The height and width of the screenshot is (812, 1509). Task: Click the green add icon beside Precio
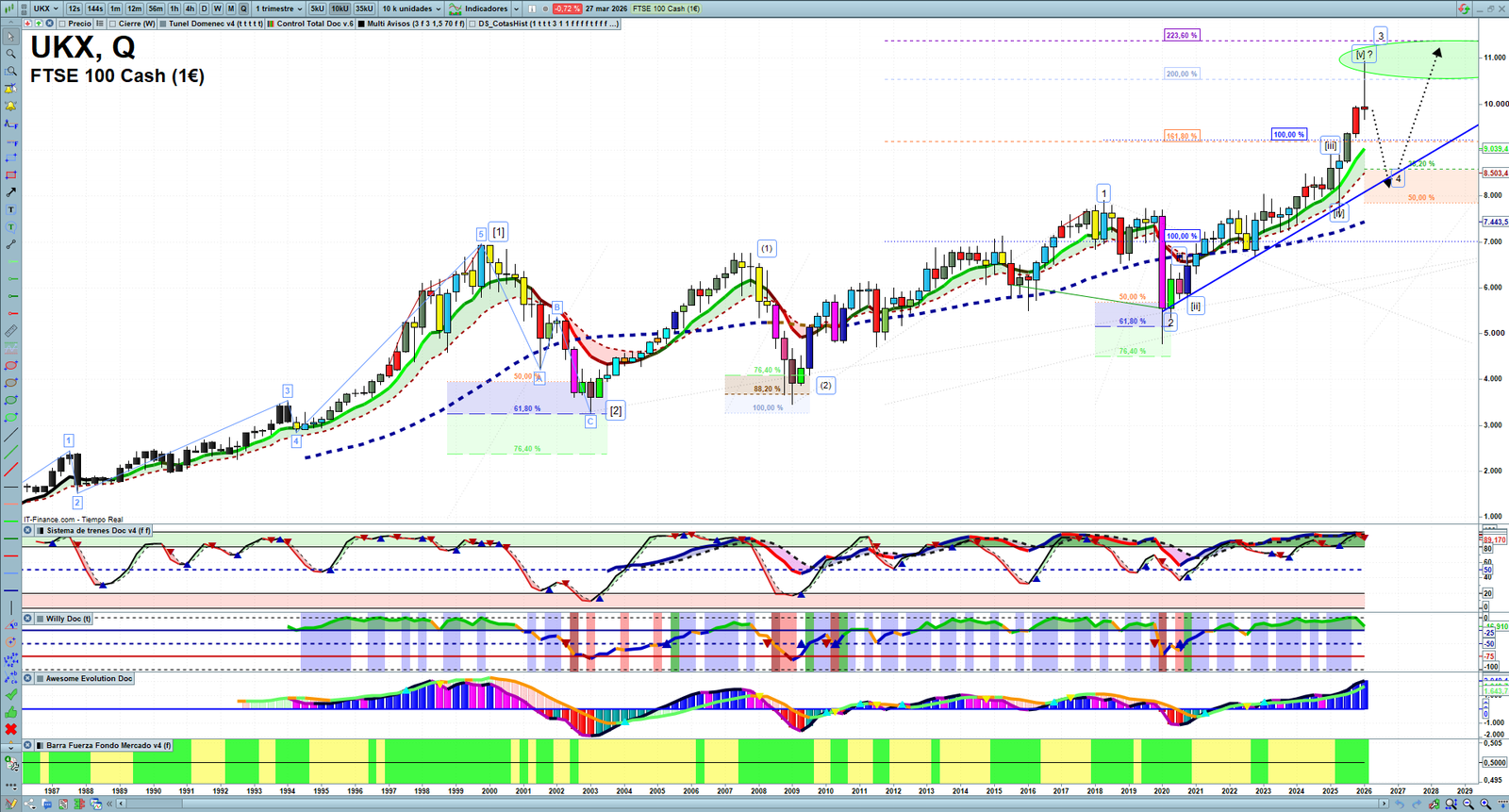tap(39, 24)
